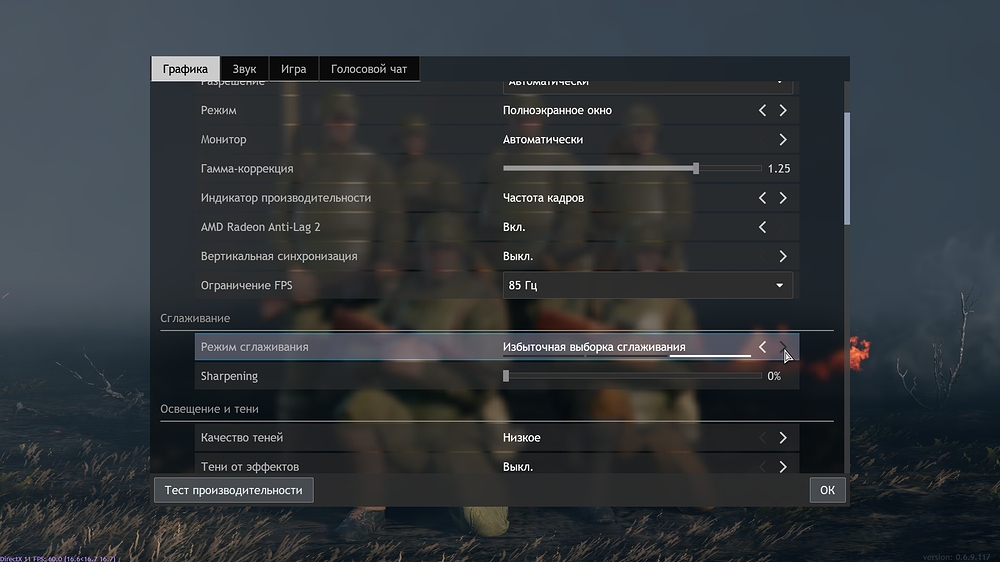This screenshot has width=1000, height=562.
Task: Click right arrow for Тени от эффектов
Action: click(783, 466)
